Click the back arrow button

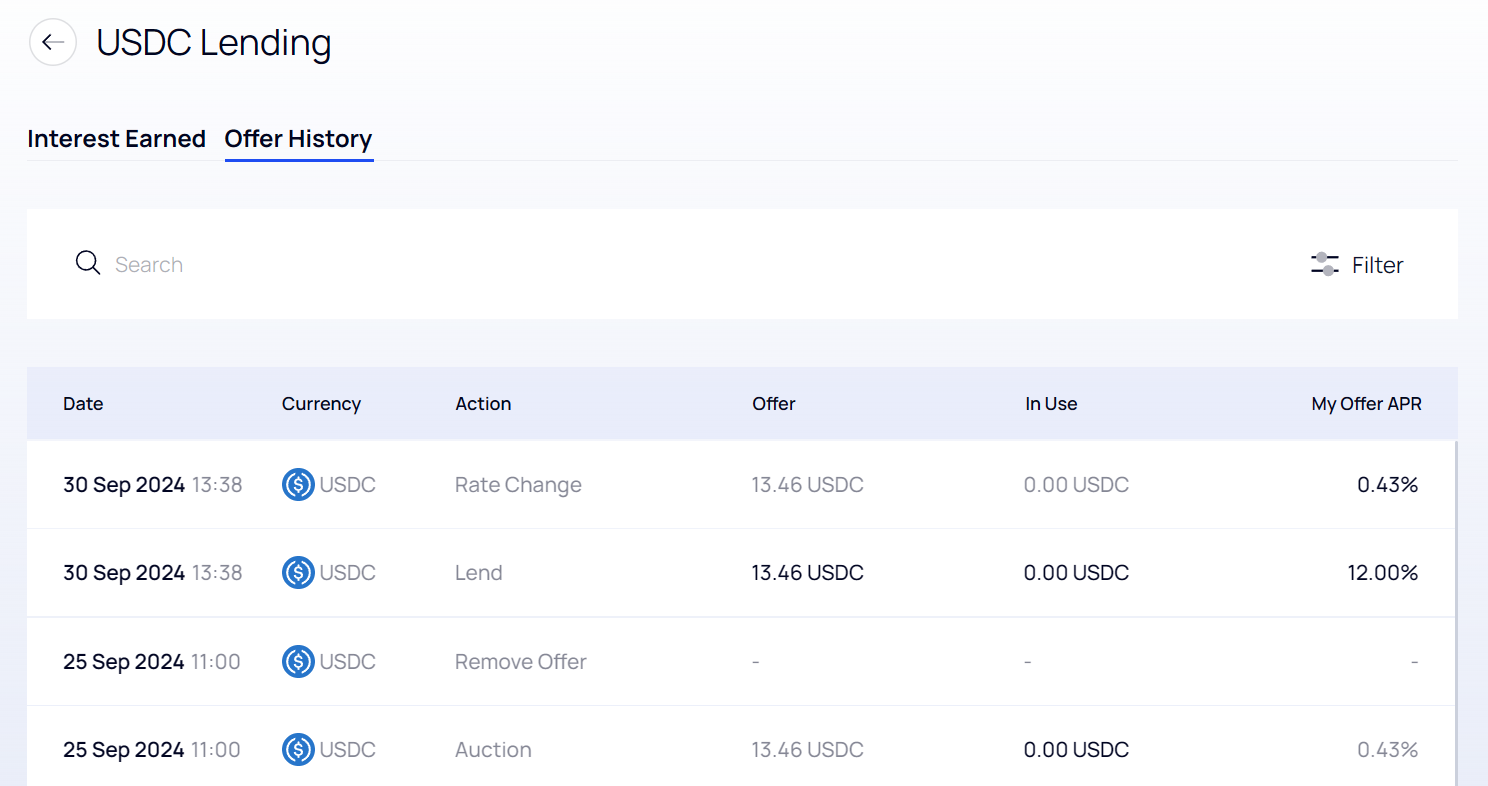click(53, 43)
